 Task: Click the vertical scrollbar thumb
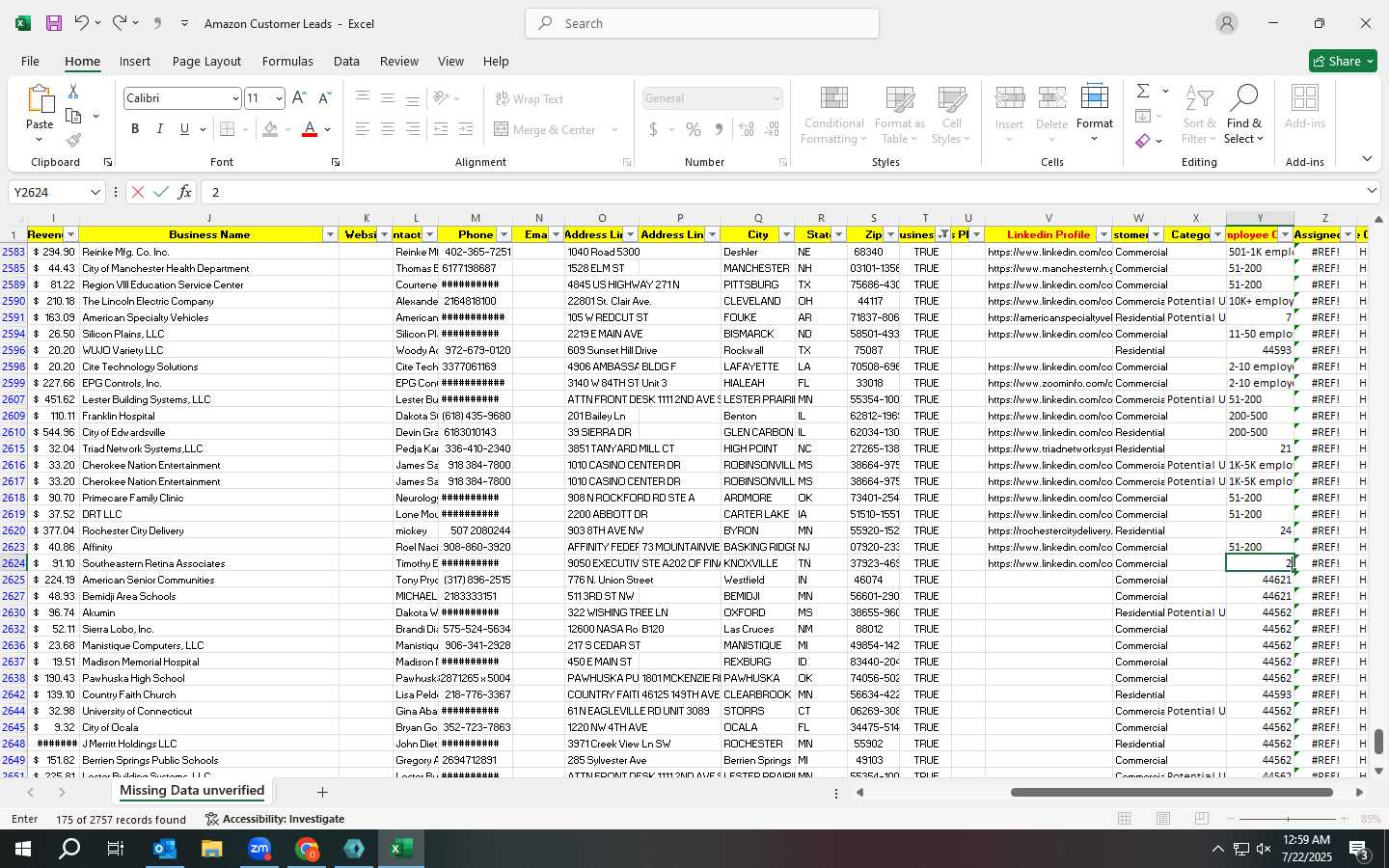pos(1378,742)
